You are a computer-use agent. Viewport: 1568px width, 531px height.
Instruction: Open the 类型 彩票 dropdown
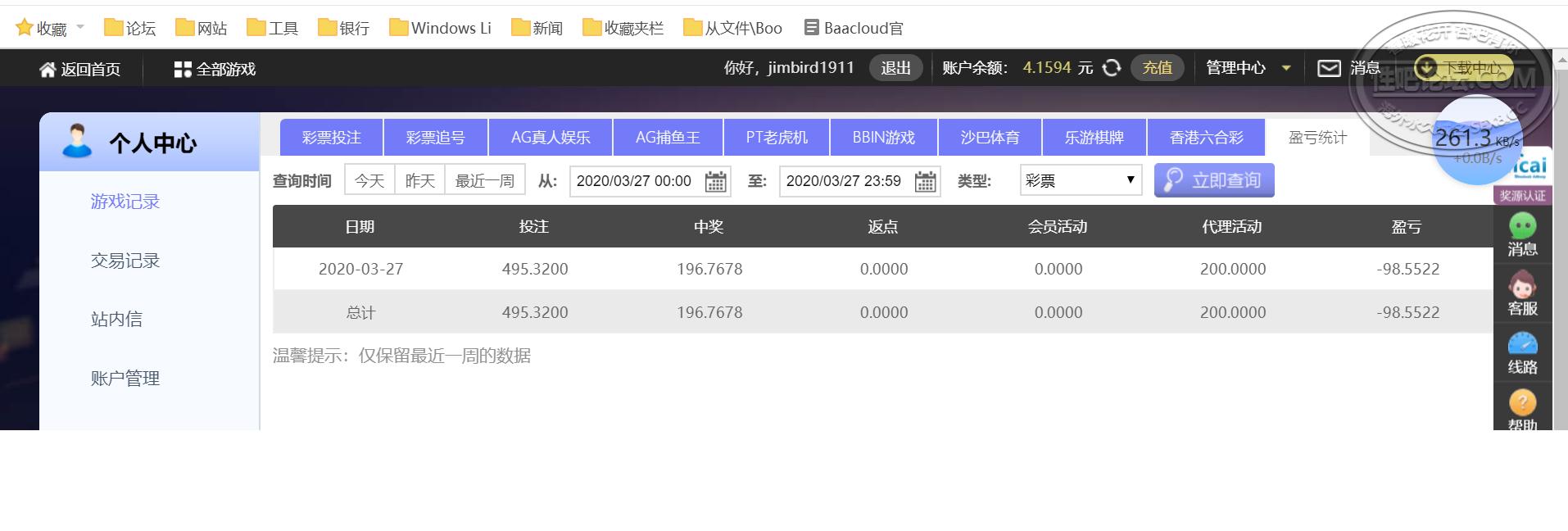(x=1081, y=180)
